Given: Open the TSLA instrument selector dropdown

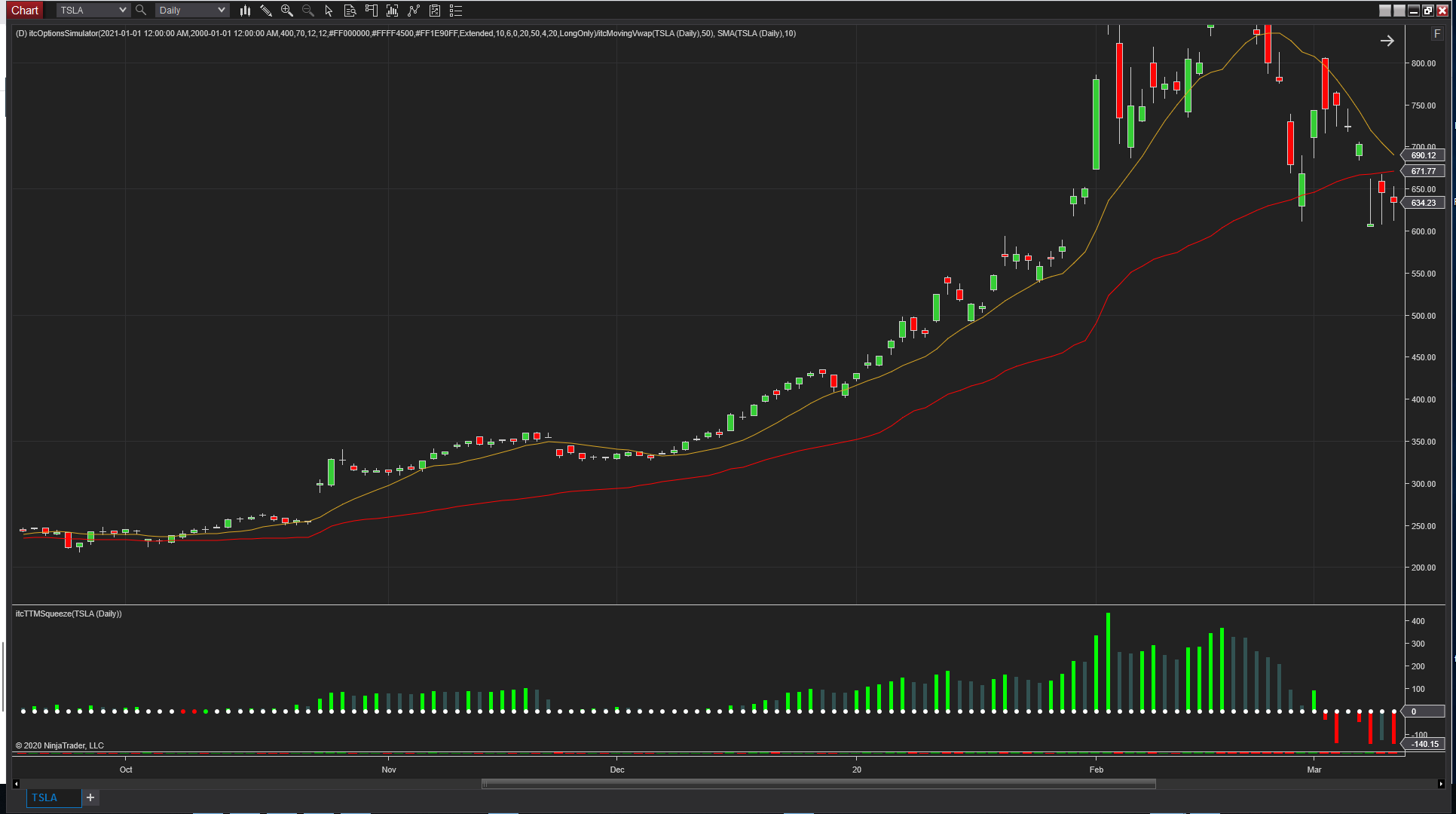Looking at the screenshot, I should 93,11.
